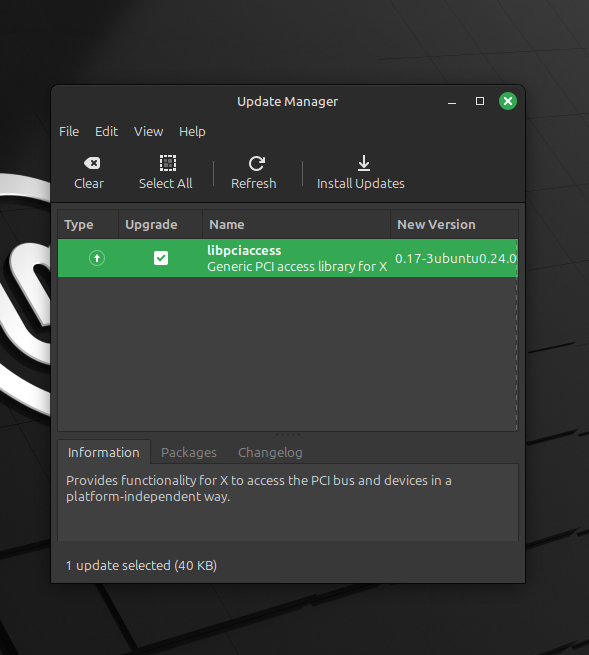Uncheck the libpciaccess upgrade checkbox
This screenshot has width=589, height=655.
tap(161, 258)
